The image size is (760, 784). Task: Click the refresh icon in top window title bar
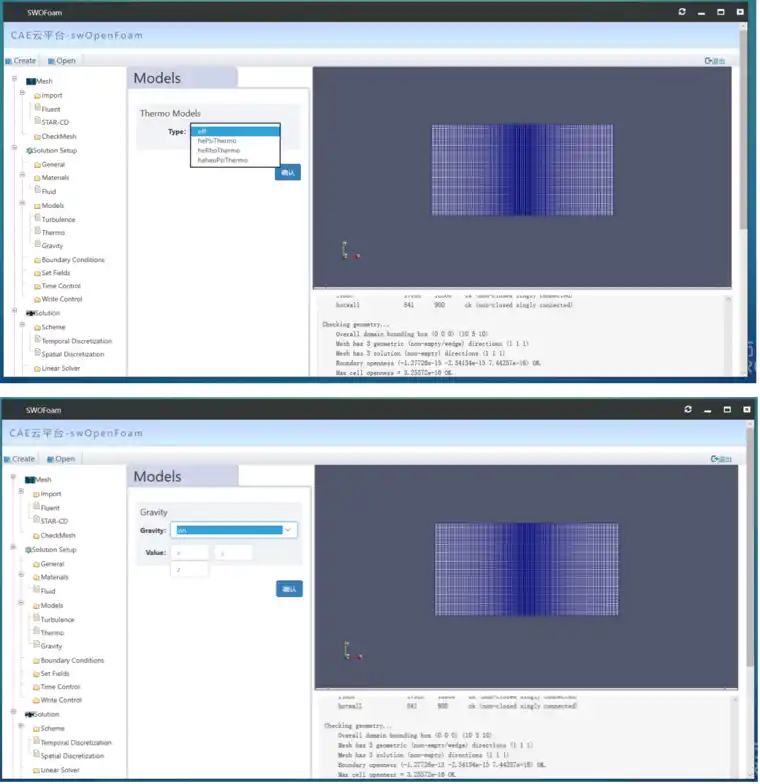[x=682, y=12]
